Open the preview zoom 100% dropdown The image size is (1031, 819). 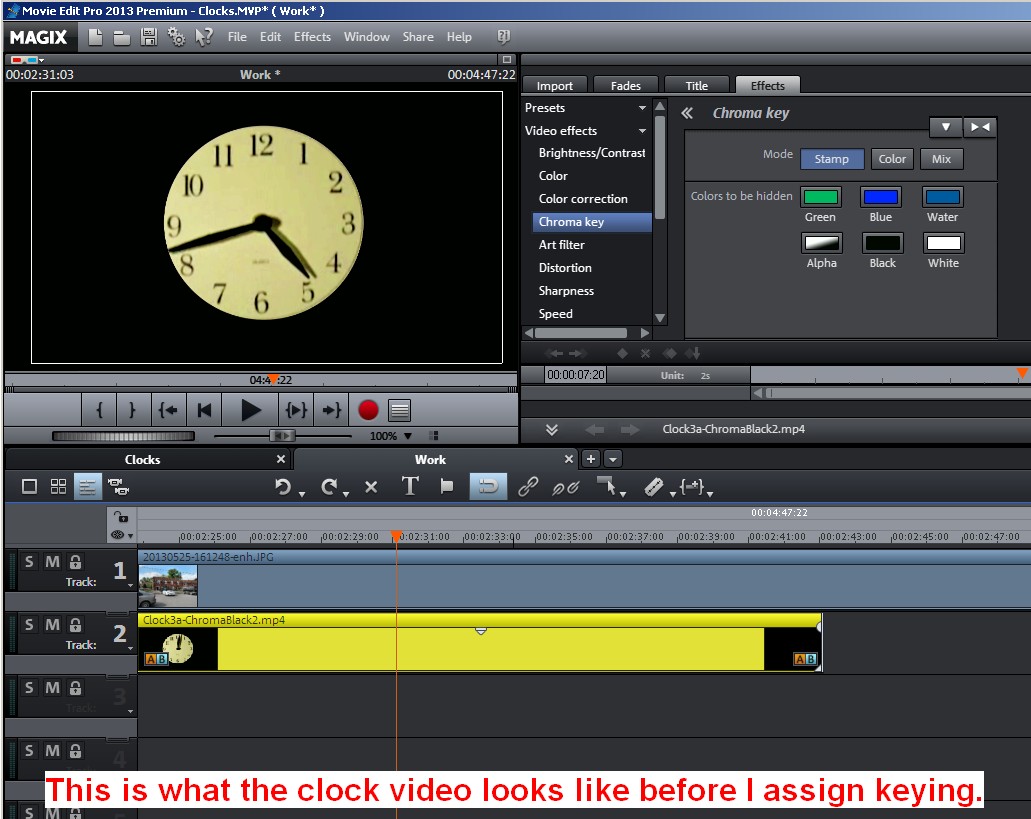click(408, 436)
